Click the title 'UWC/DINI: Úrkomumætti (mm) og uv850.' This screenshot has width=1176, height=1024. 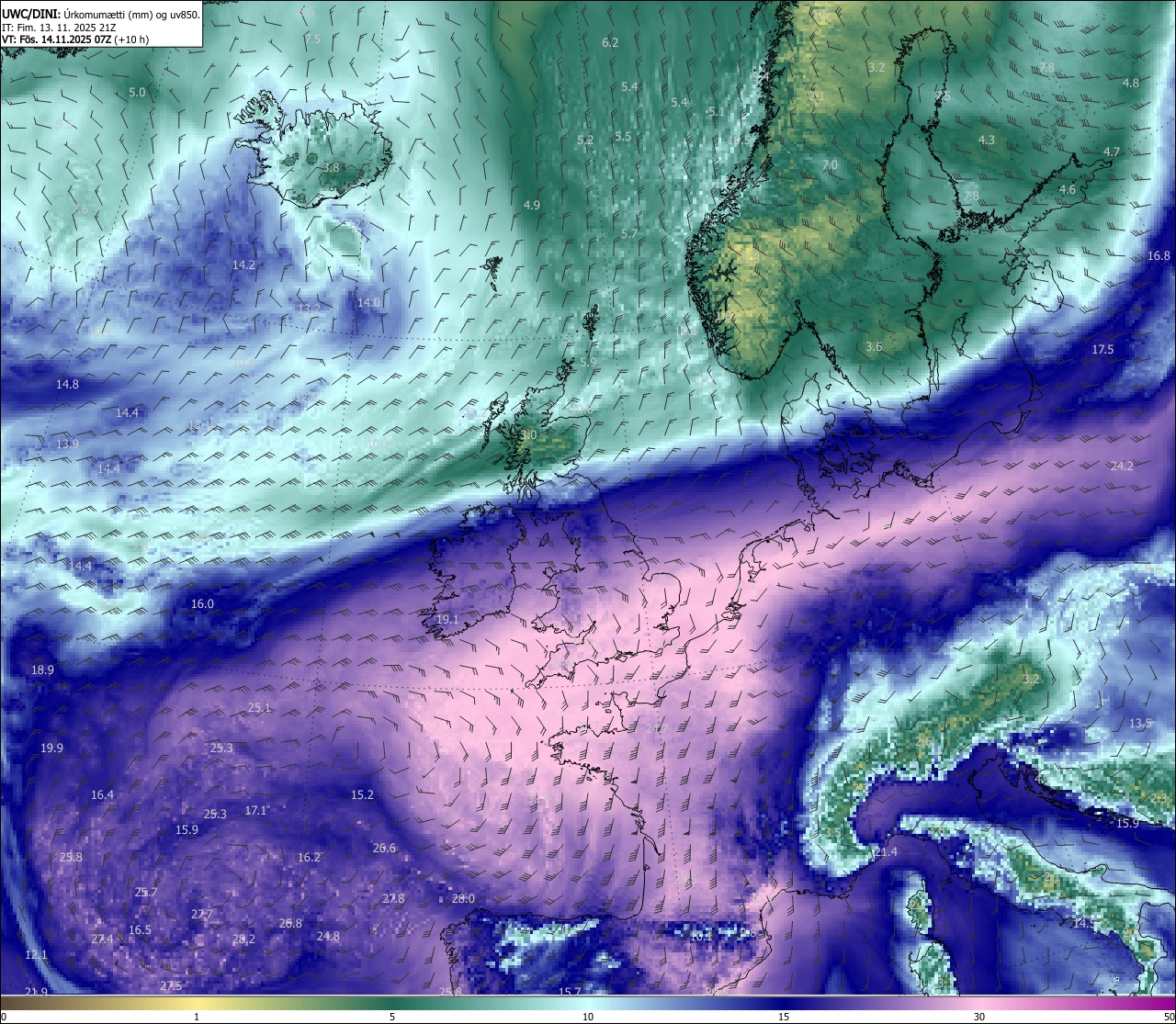pos(100,15)
